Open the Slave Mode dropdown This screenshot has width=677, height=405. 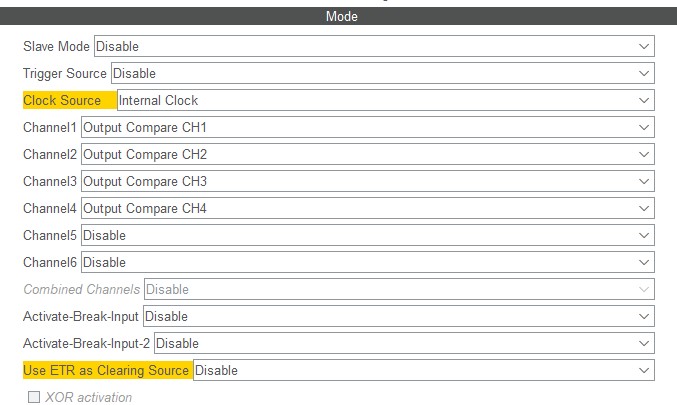click(x=373, y=46)
